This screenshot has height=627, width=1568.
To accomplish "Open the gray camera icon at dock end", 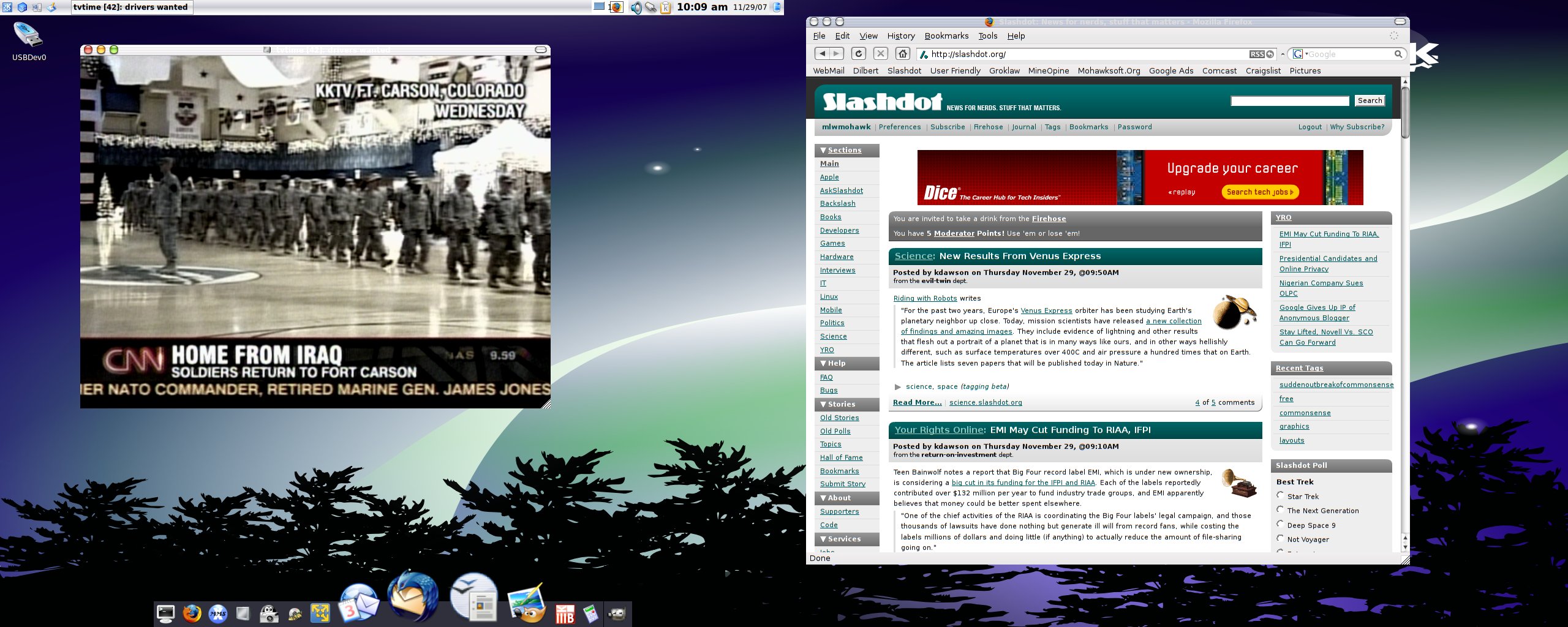I will (616, 613).
